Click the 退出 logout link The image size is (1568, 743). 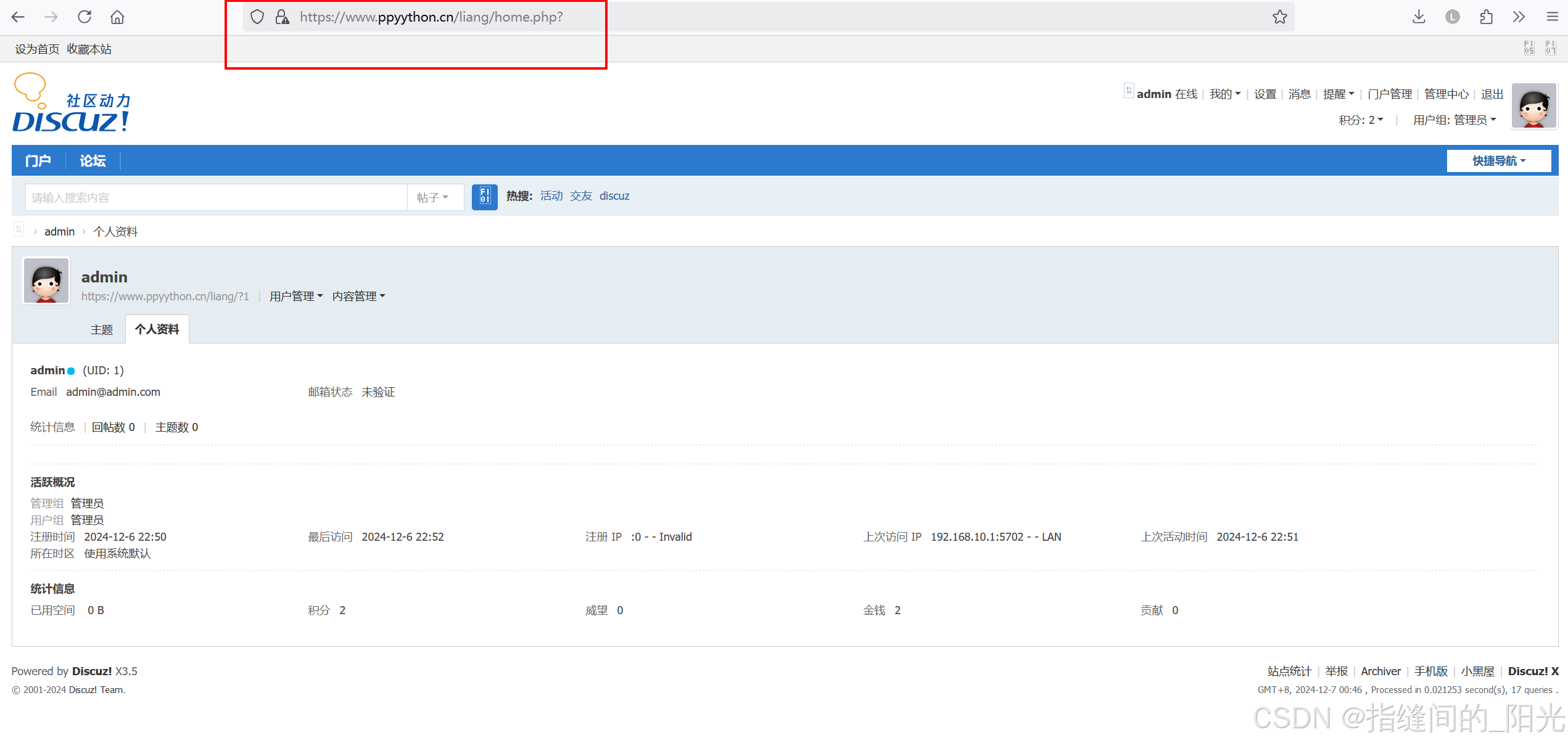point(1492,94)
